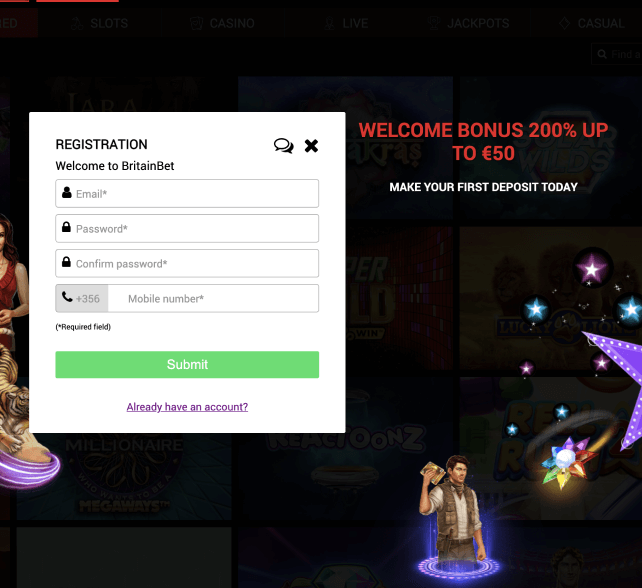This screenshot has height=588, width=642.
Task: Click the green Submit button
Action: [x=187, y=364]
